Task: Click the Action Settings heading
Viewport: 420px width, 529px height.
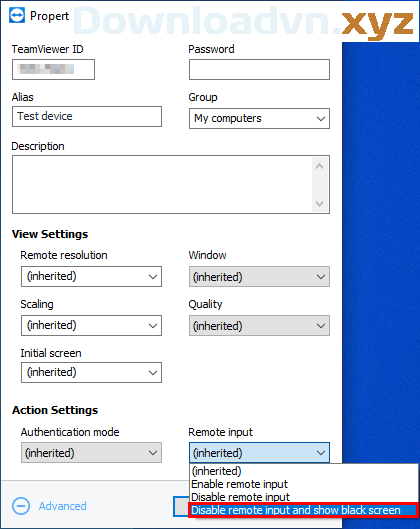Action: click(x=55, y=410)
